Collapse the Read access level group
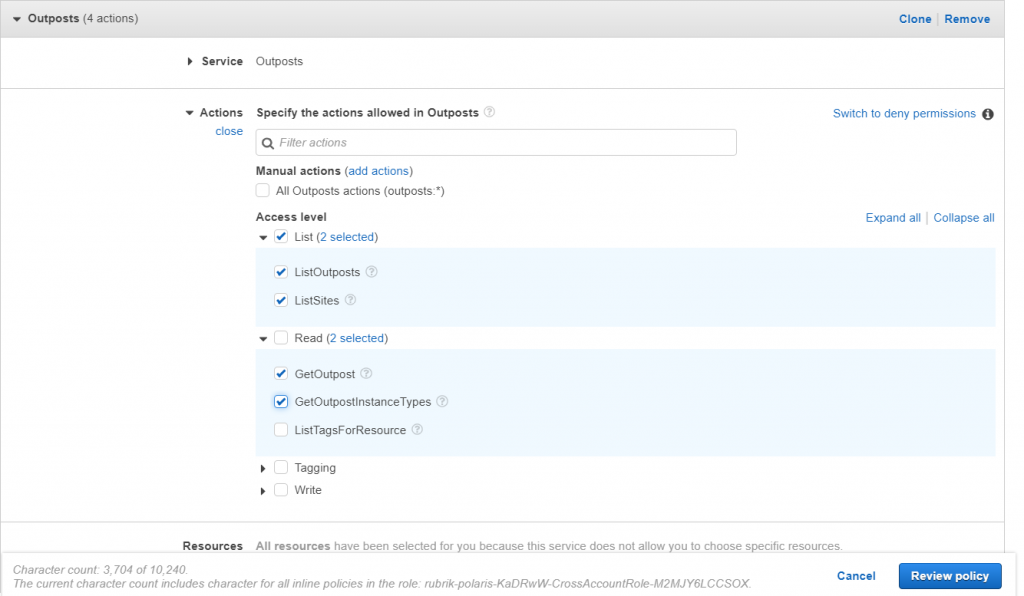This screenshot has width=1024, height=596. (x=263, y=339)
